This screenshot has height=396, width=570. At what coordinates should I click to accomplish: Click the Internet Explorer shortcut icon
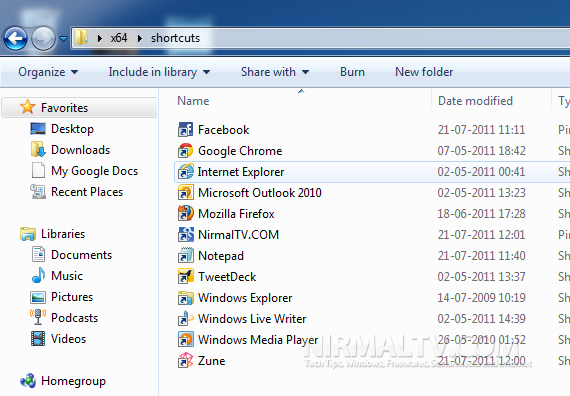click(185, 171)
